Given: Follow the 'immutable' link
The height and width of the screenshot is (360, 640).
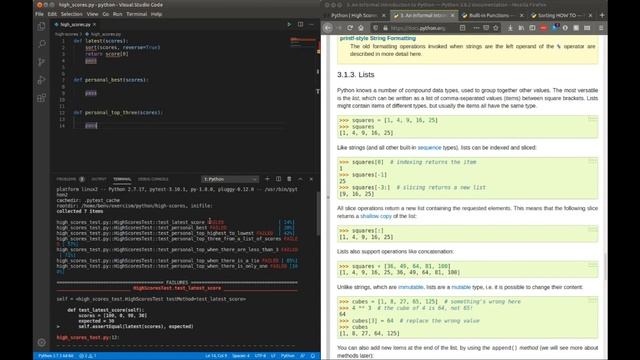Looking at the screenshot, I should coord(410,287).
